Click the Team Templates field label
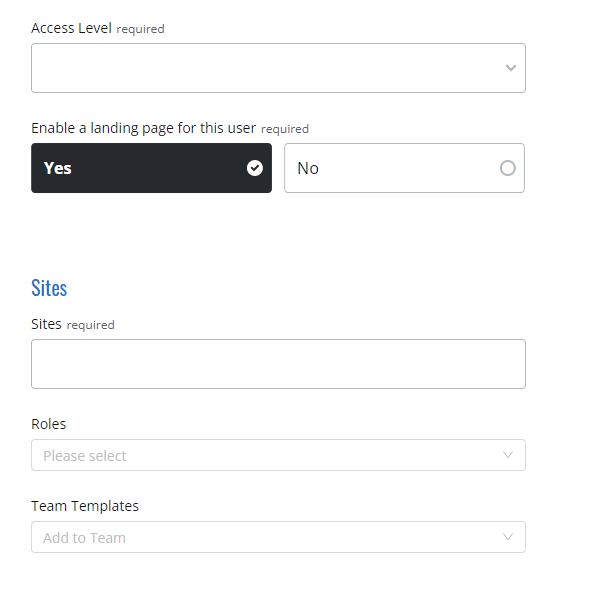The image size is (590, 599). pyautogui.click(x=85, y=506)
